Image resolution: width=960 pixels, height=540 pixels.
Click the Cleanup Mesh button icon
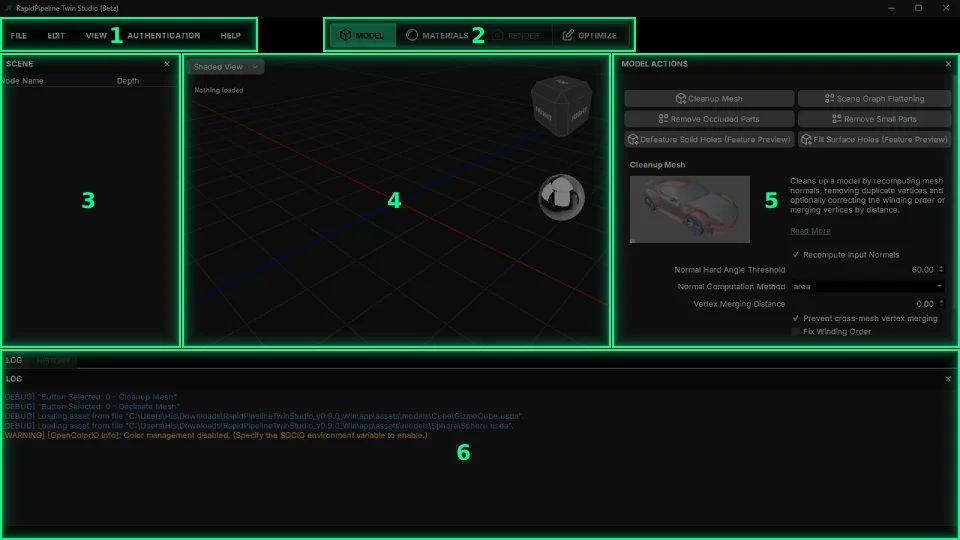681,99
